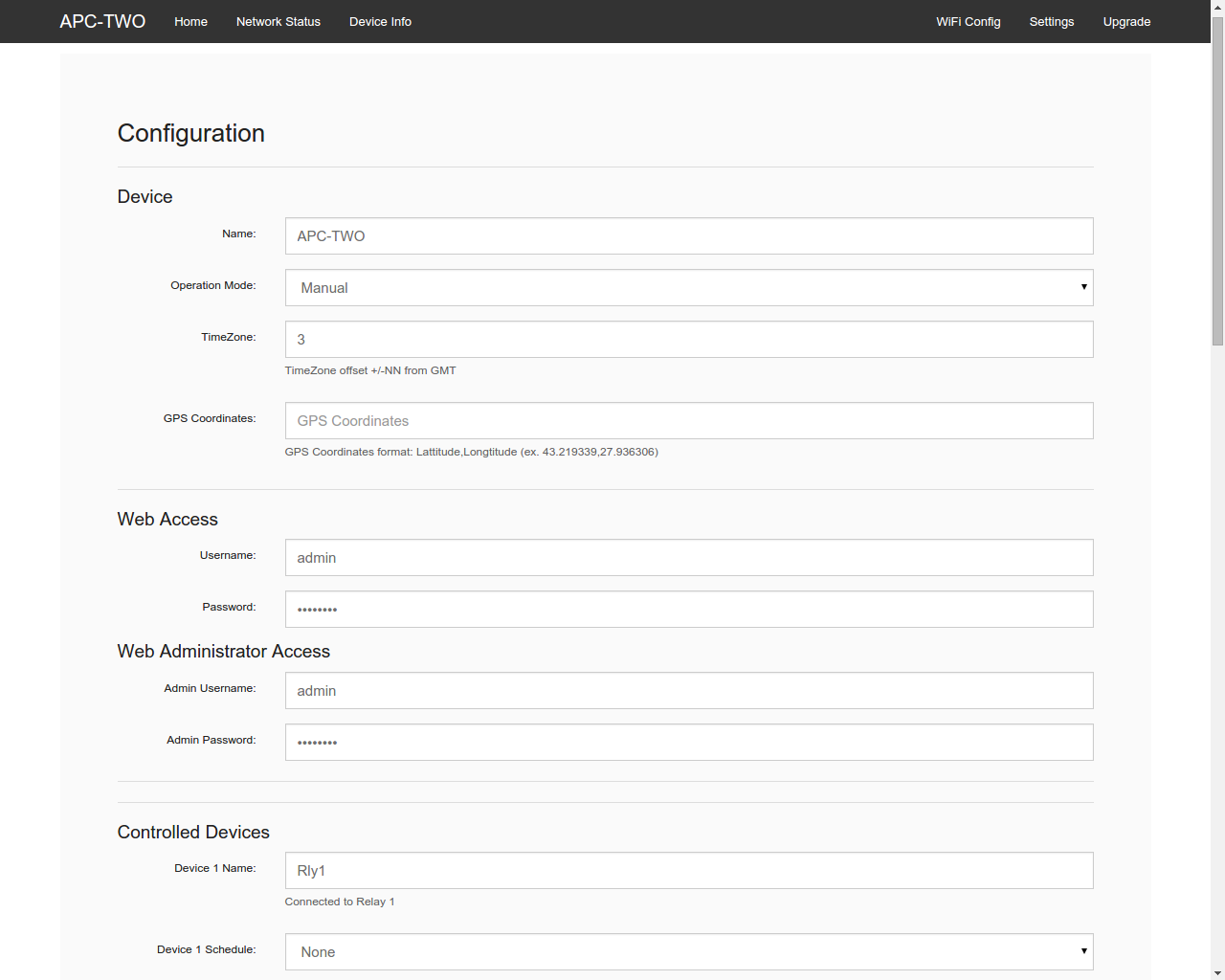Click into the TimeZone offset field
The image size is (1225, 980).
[x=688, y=340]
